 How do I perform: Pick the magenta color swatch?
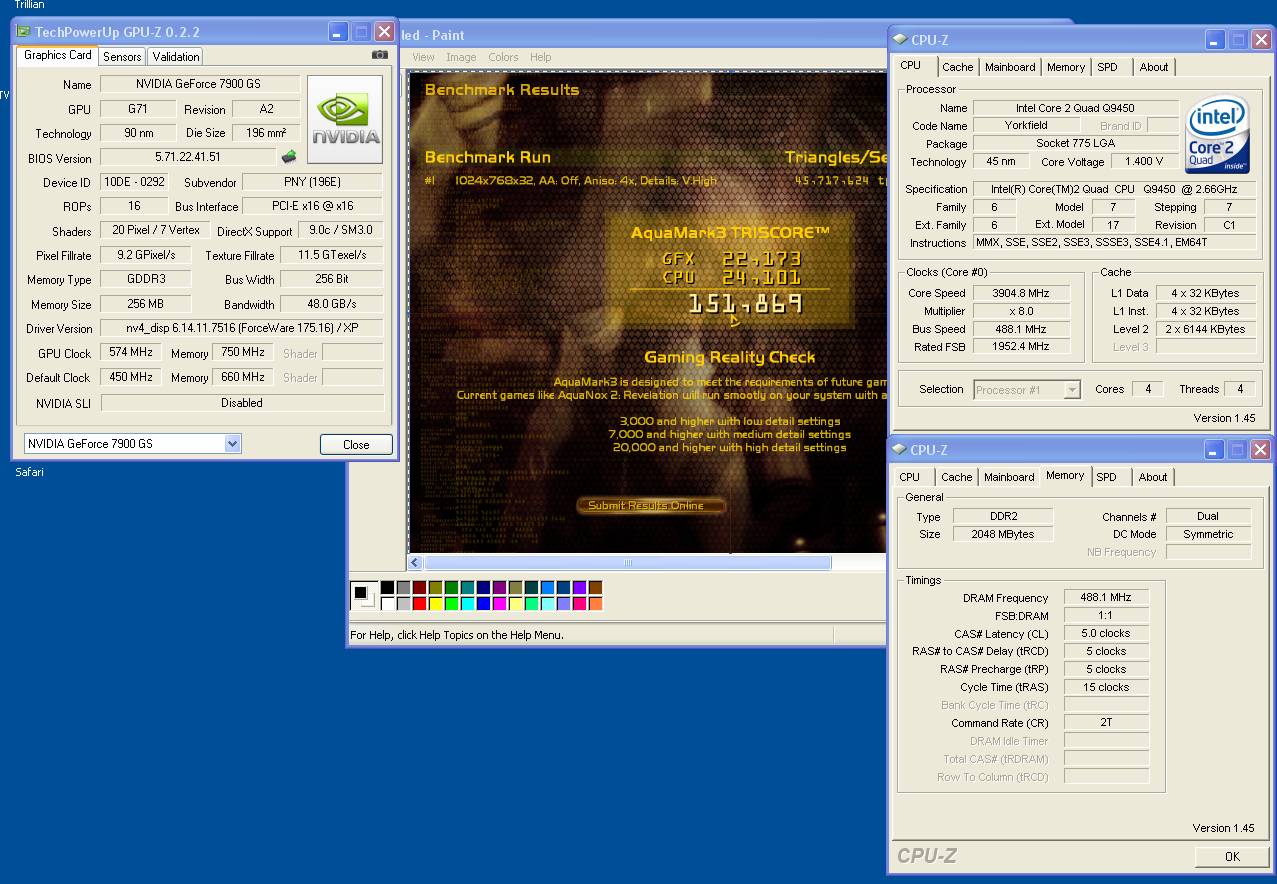coord(500,603)
